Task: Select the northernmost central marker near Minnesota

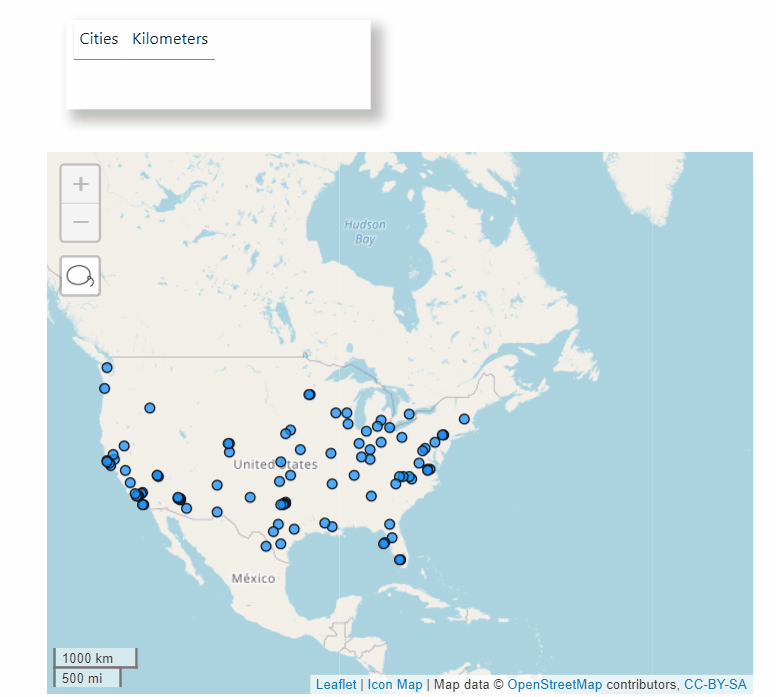Action: pos(309,395)
